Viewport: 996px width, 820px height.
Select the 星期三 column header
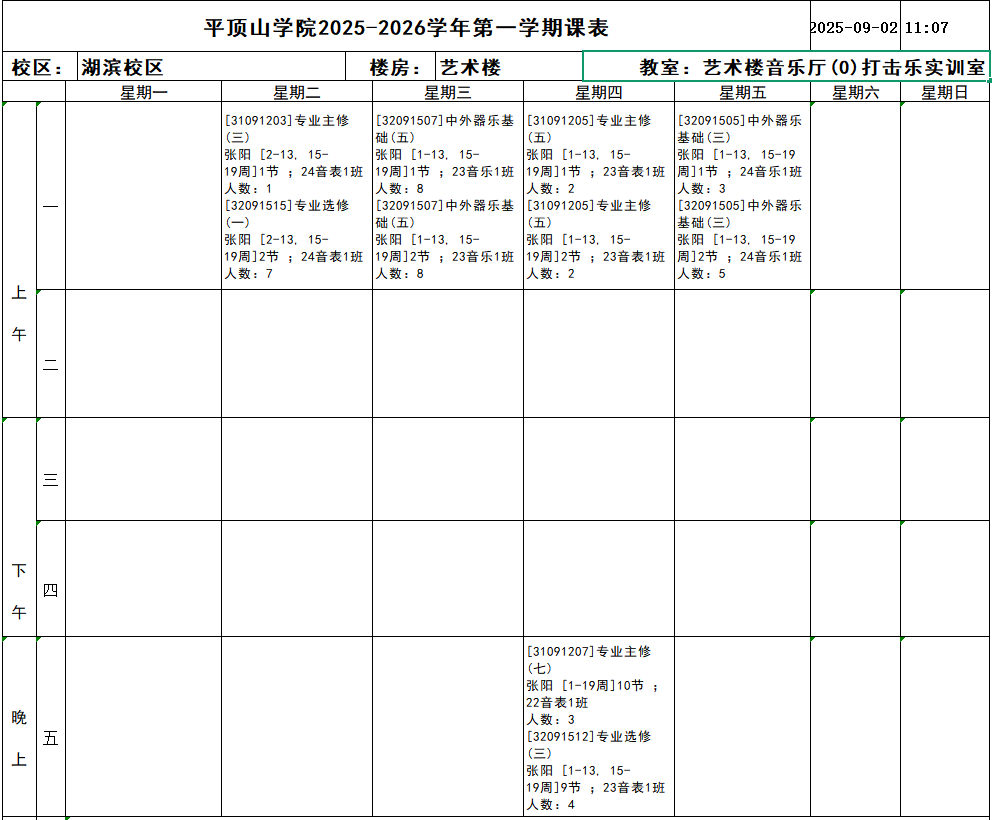(x=447, y=93)
